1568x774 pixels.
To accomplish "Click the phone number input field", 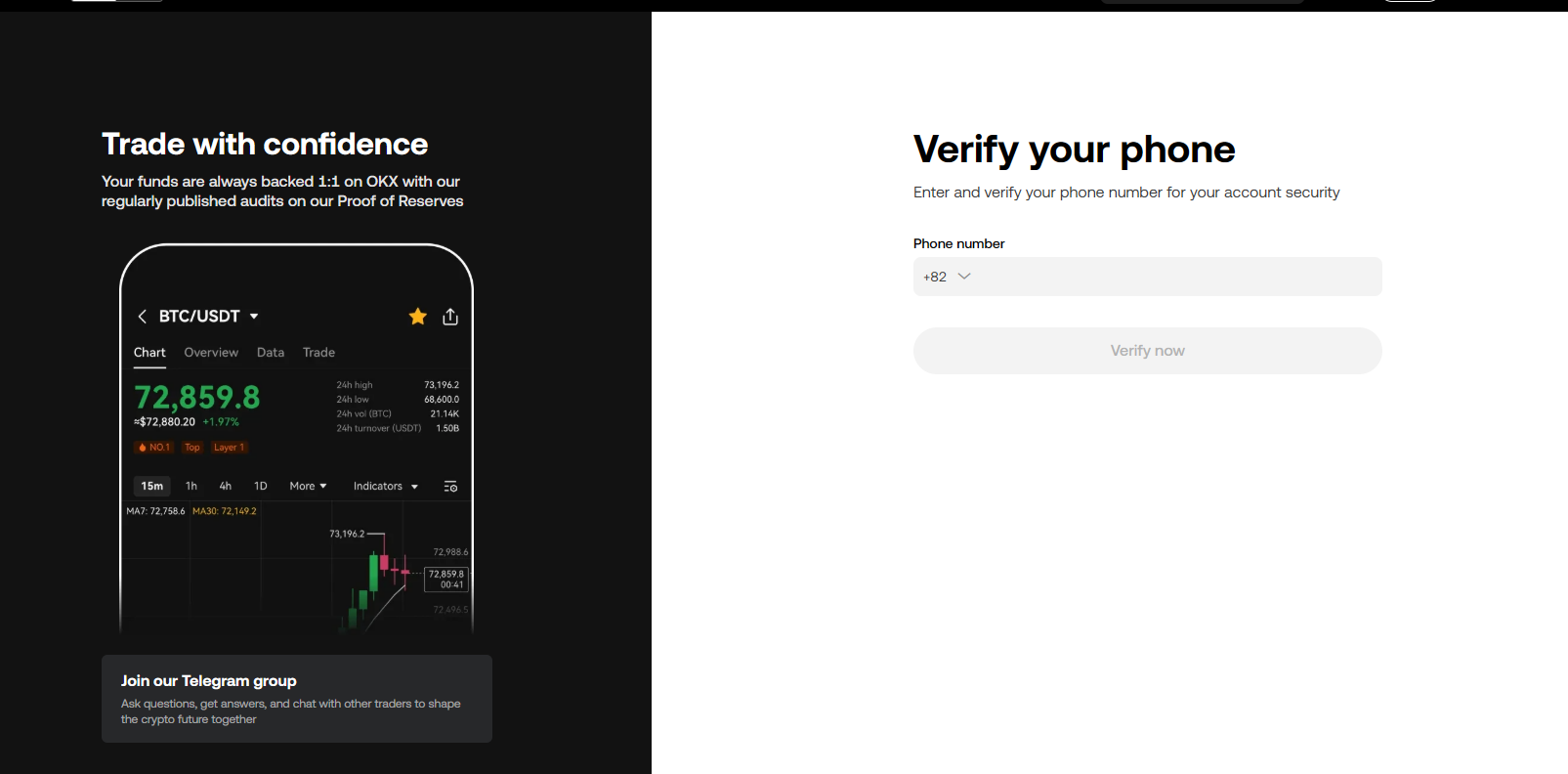I will point(1147,277).
